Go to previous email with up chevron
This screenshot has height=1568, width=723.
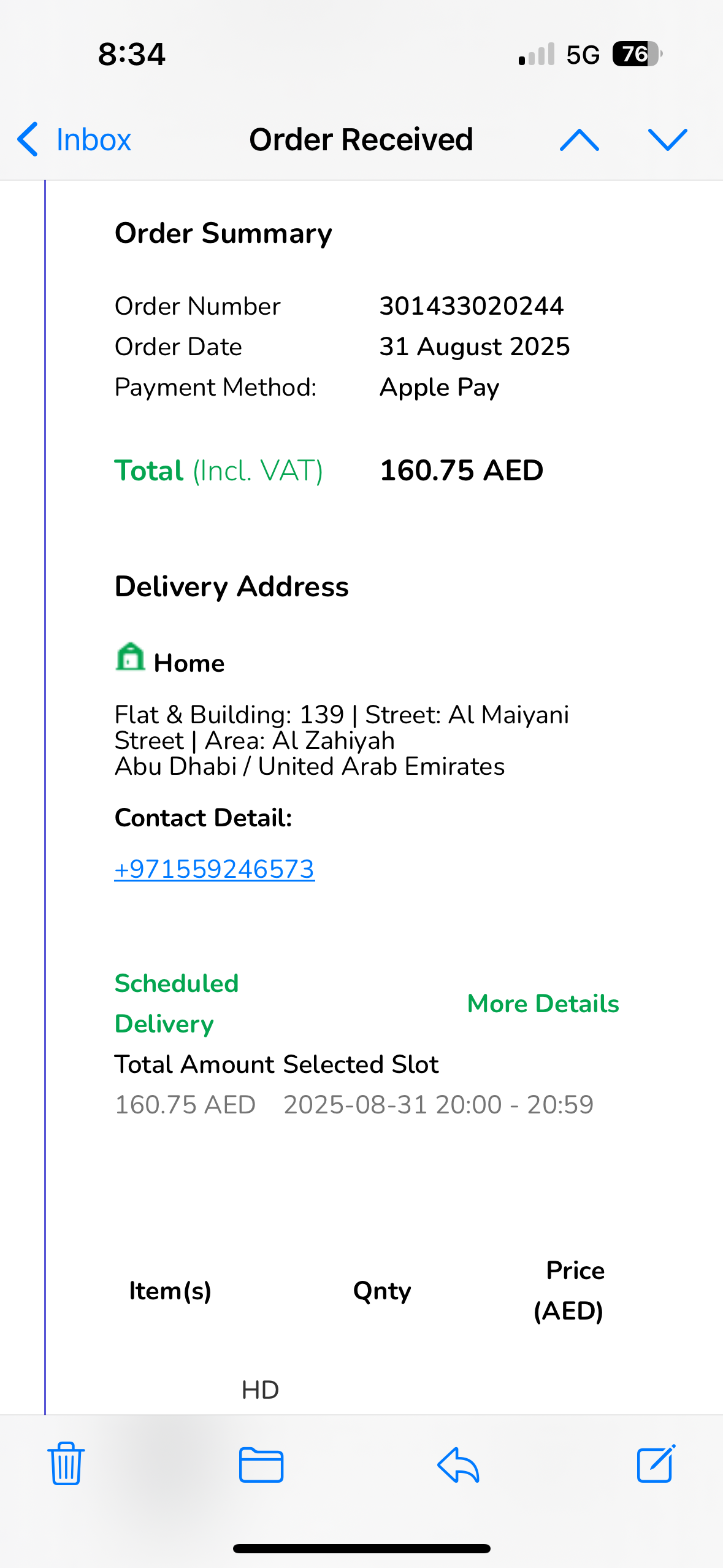tap(580, 140)
